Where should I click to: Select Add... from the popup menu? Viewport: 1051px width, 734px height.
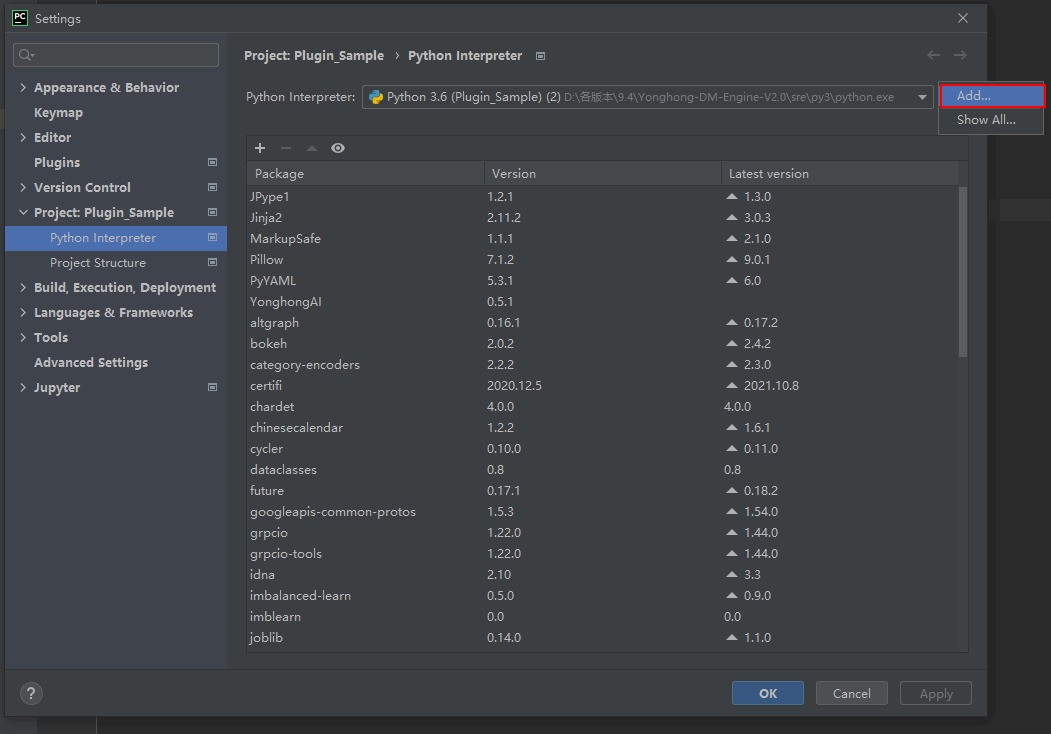tap(991, 96)
